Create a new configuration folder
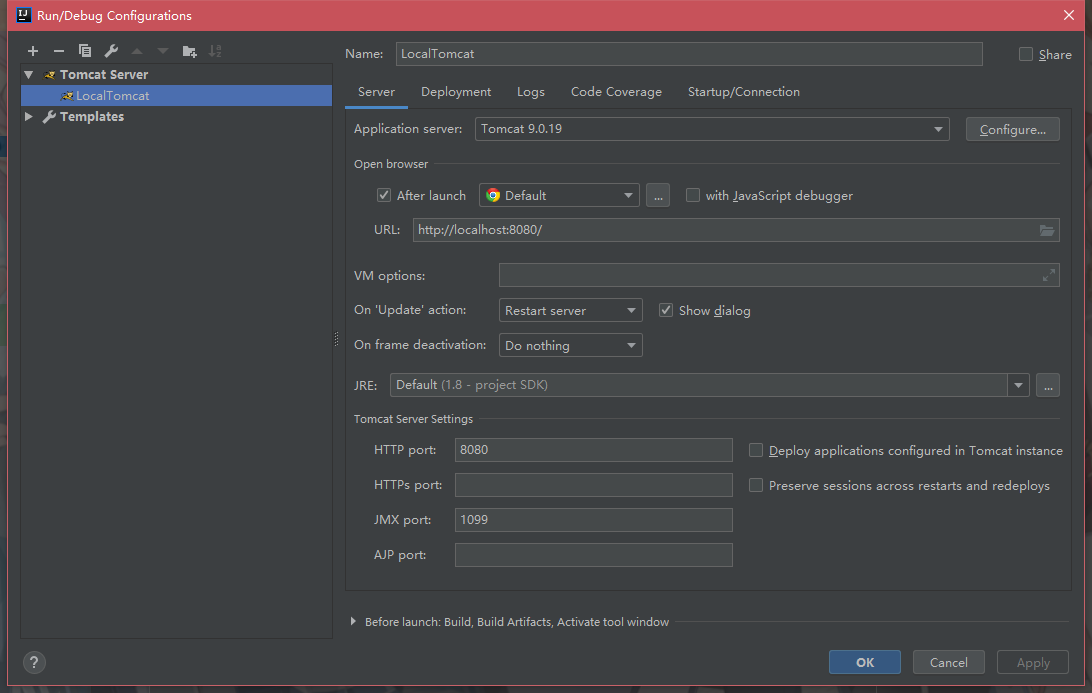This screenshot has height=693, width=1092. (x=190, y=51)
